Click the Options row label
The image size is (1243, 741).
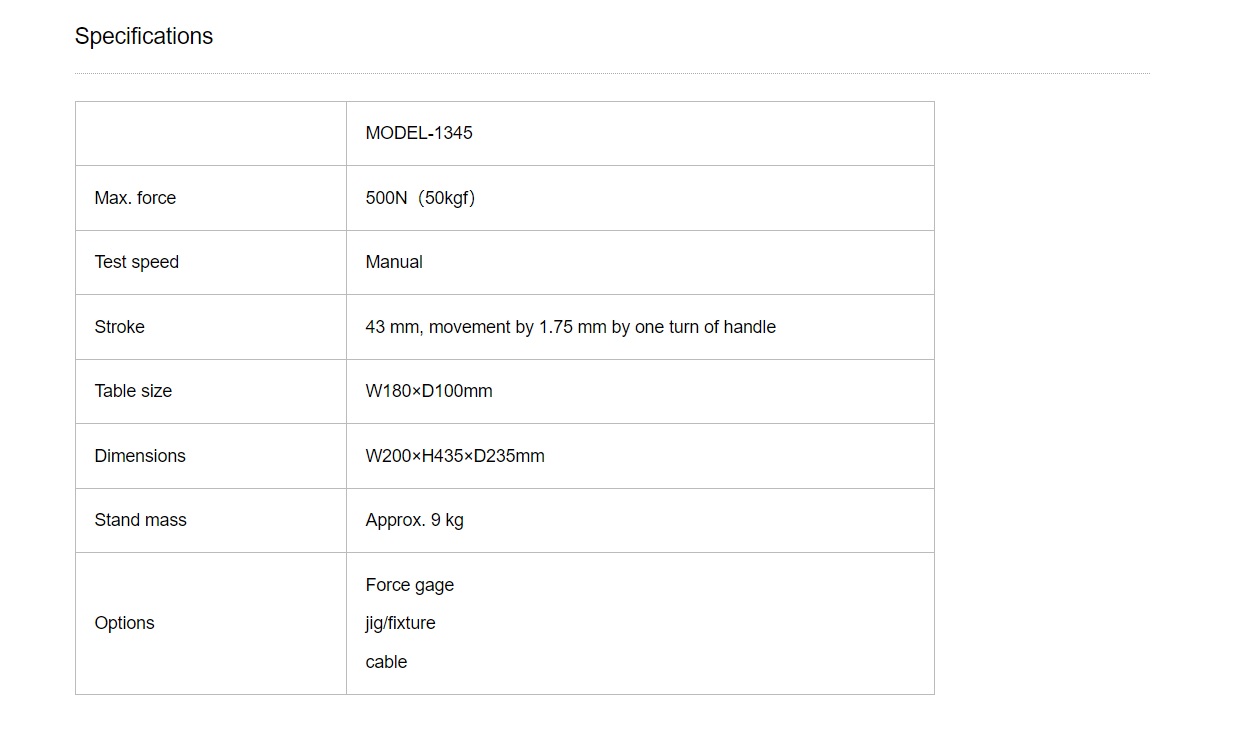tap(125, 623)
